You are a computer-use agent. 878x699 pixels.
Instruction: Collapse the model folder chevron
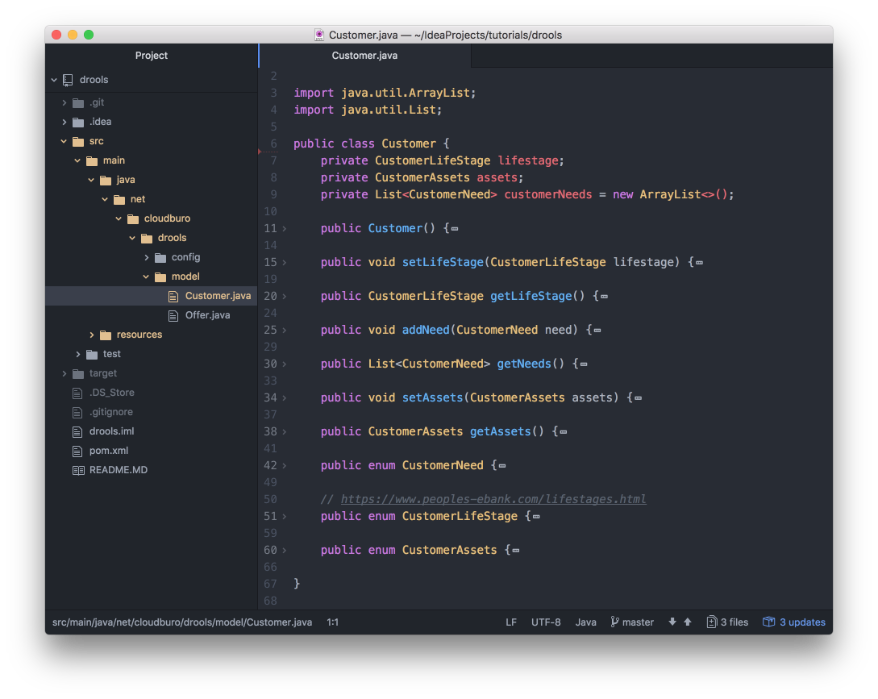146,277
